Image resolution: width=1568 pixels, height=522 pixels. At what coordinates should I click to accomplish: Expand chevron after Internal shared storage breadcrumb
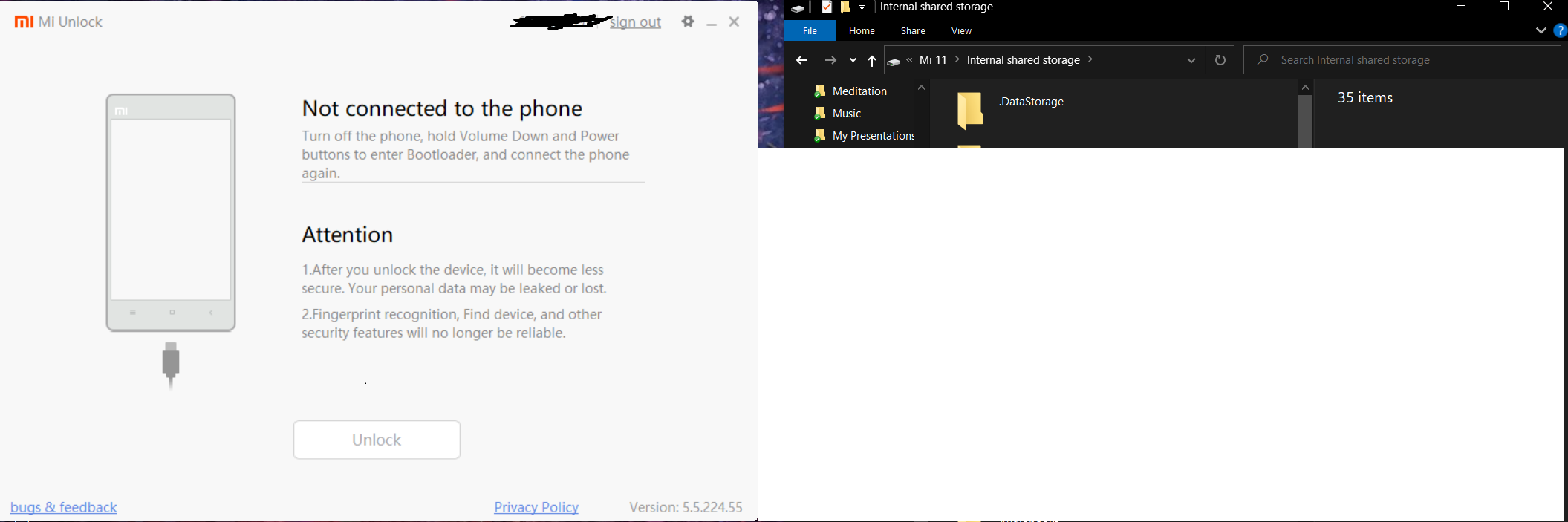[1090, 59]
